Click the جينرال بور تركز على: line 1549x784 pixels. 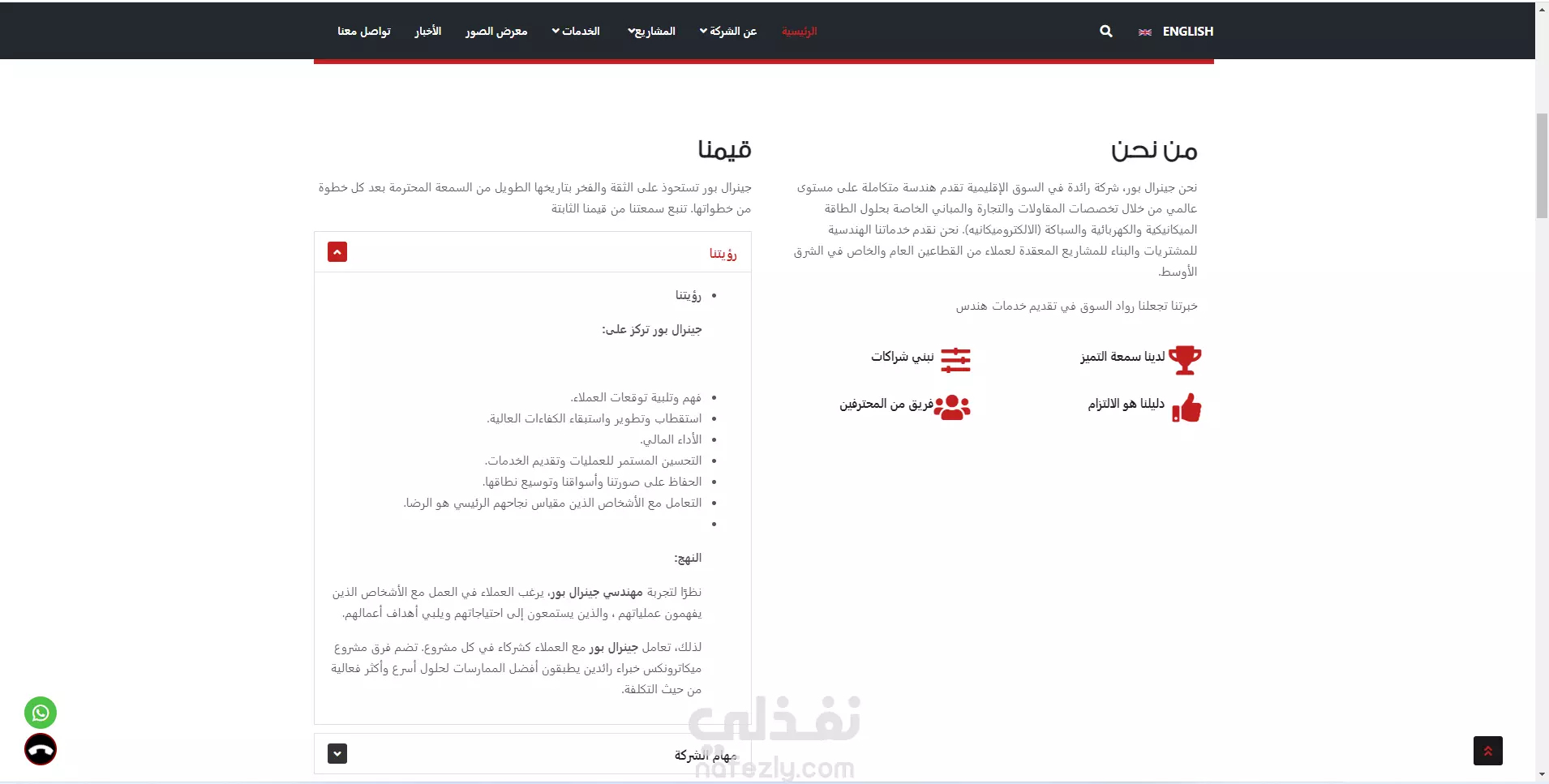tap(652, 329)
